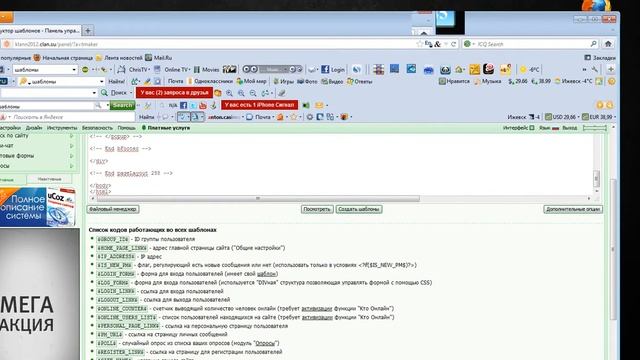Expand the 'ск по сайту' sidebar item arrow
The image size is (640, 360).
pyautogui.click(x=72, y=136)
